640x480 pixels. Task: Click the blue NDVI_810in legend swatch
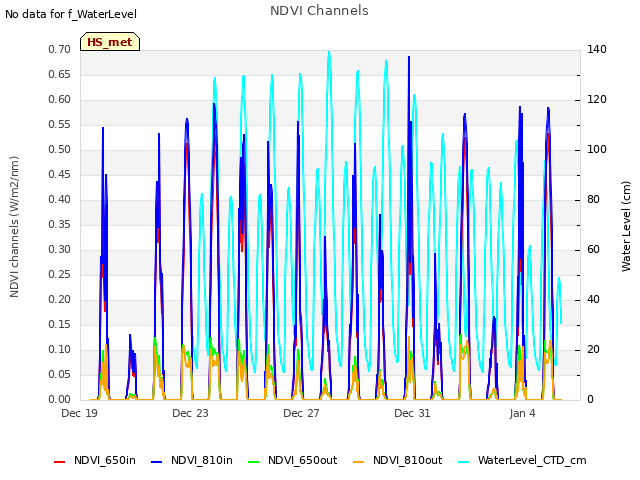[157, 462]
